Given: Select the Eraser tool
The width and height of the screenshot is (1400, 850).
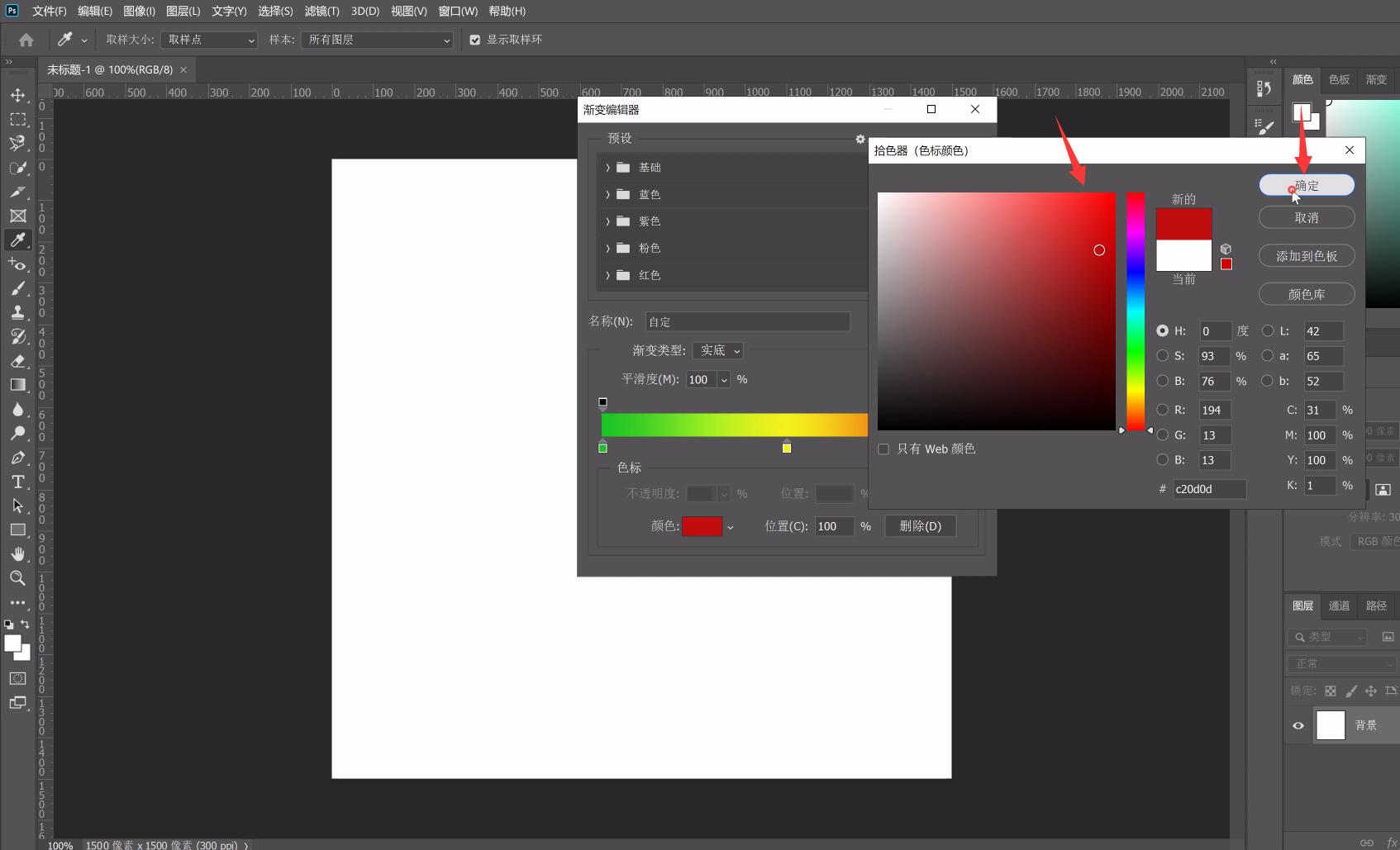Looking at the screenshot, I should click(x=17, y=361).
